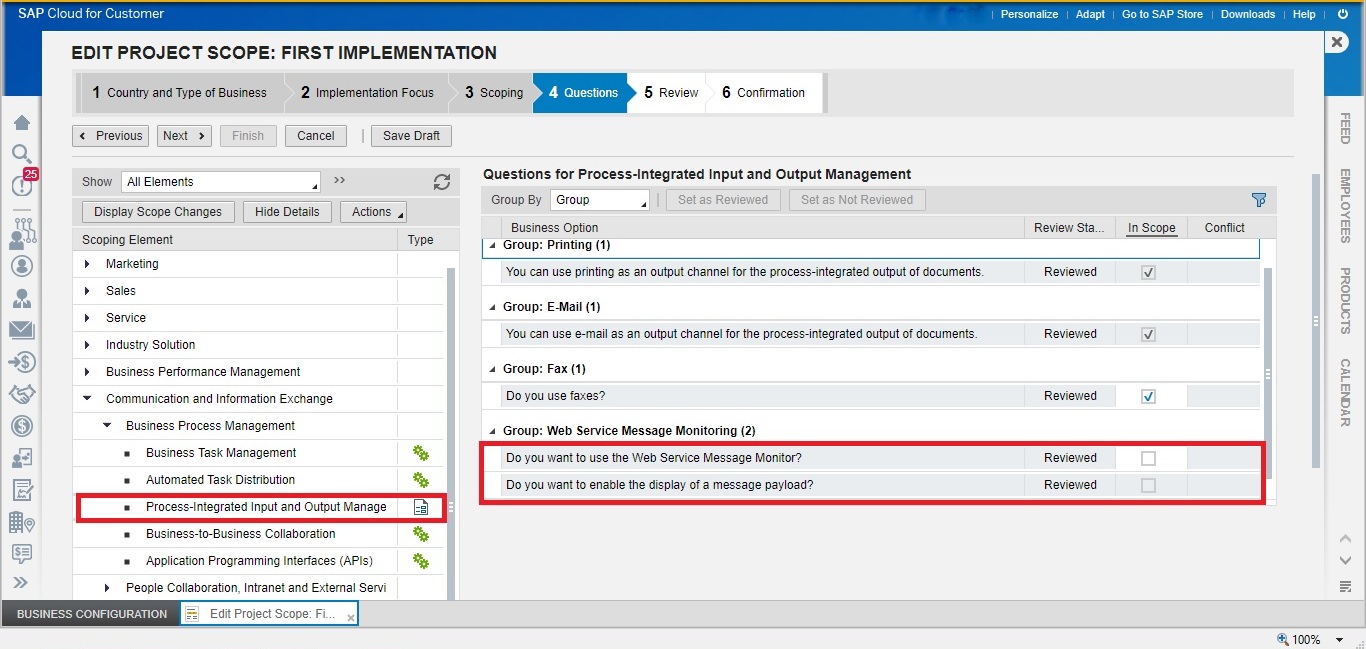Select Business-to-Business Collaboration tree item

click(x=241, y=534)
